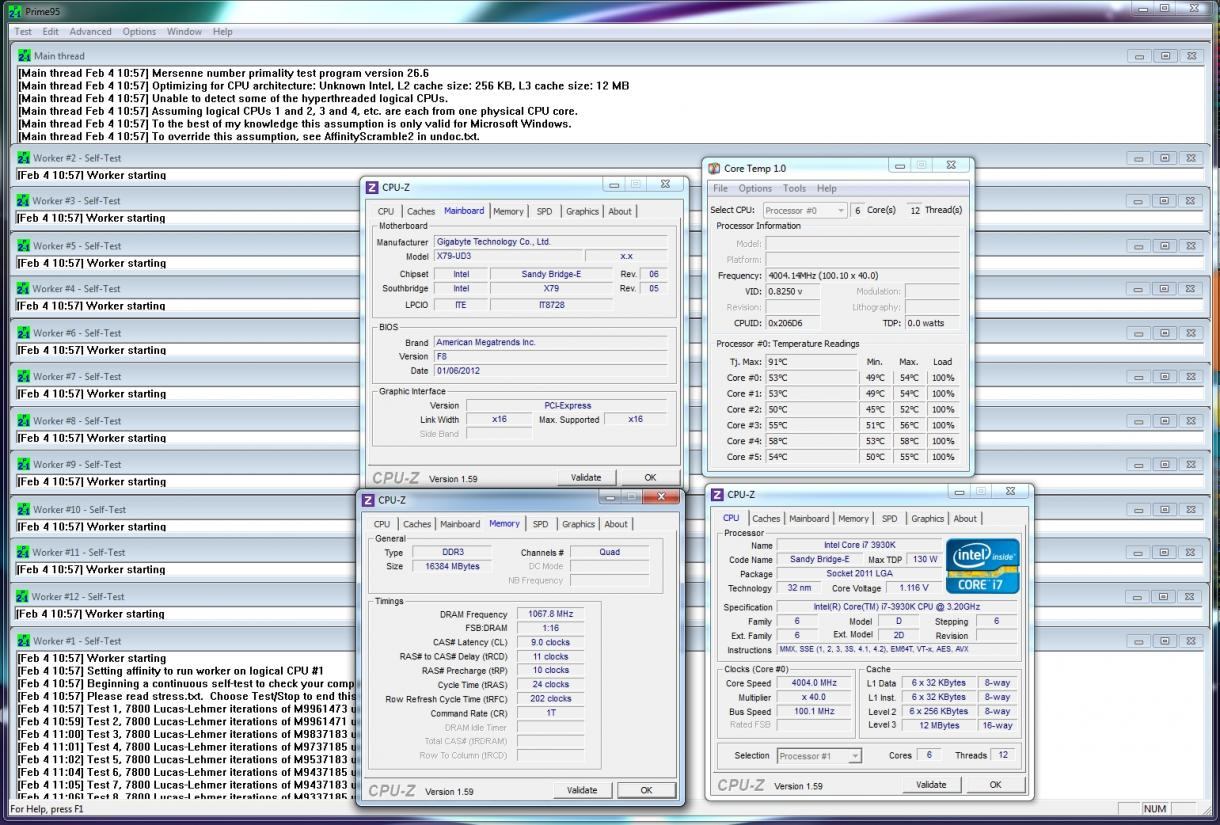Image resolution: width=1220 pixels, height=825 pixels.
Task: Expand the Selection Processor #1 combo box
Action: click(819, 756)
